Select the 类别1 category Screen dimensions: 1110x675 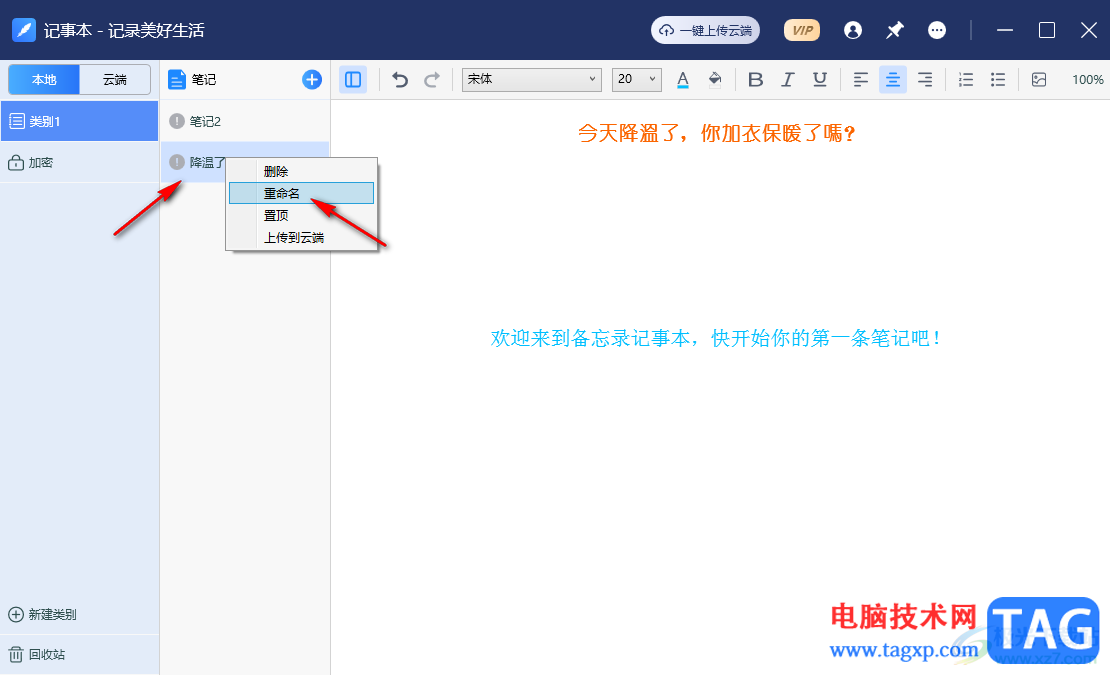79,121
